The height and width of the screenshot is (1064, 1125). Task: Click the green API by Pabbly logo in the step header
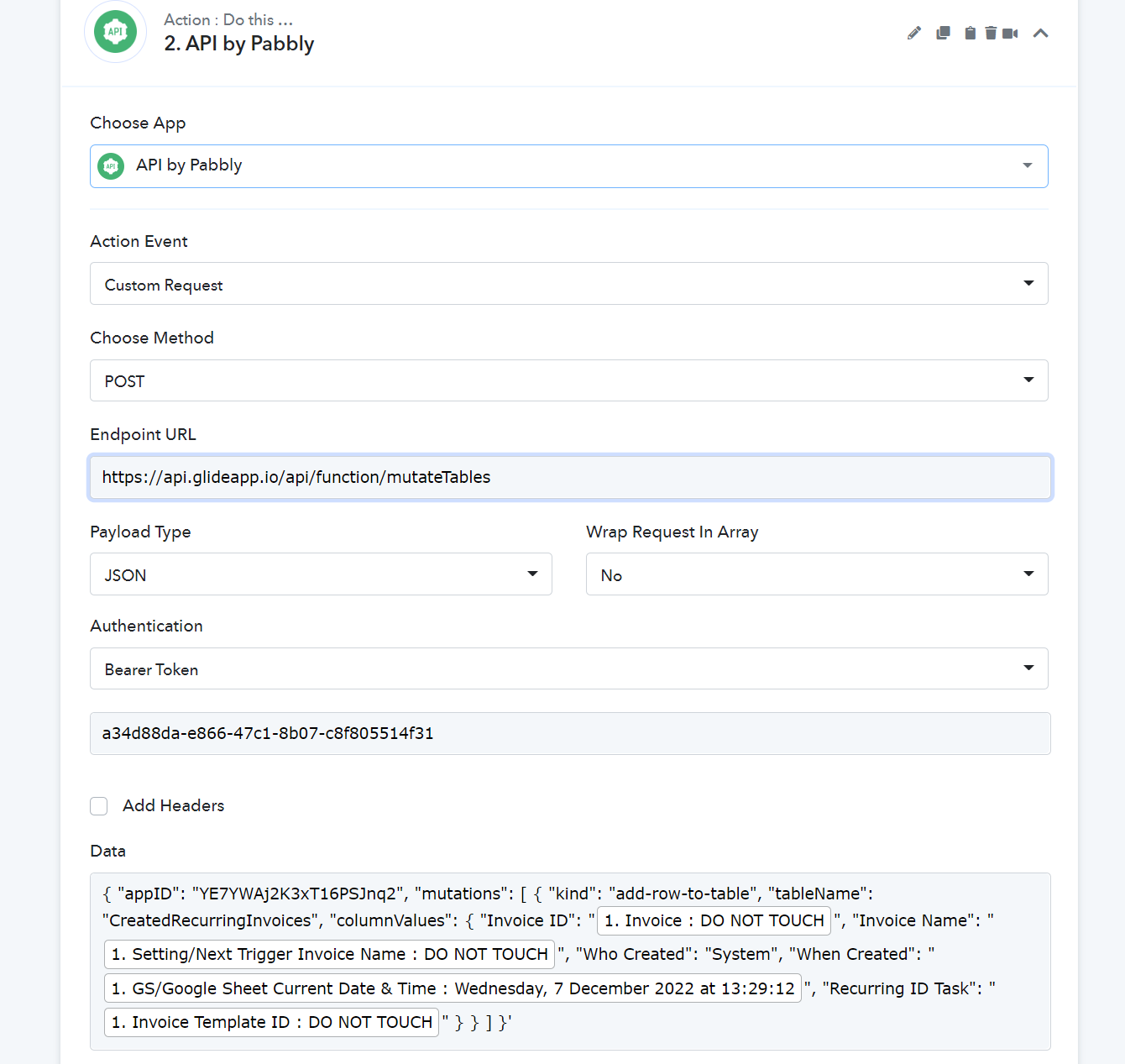(116, 32)
